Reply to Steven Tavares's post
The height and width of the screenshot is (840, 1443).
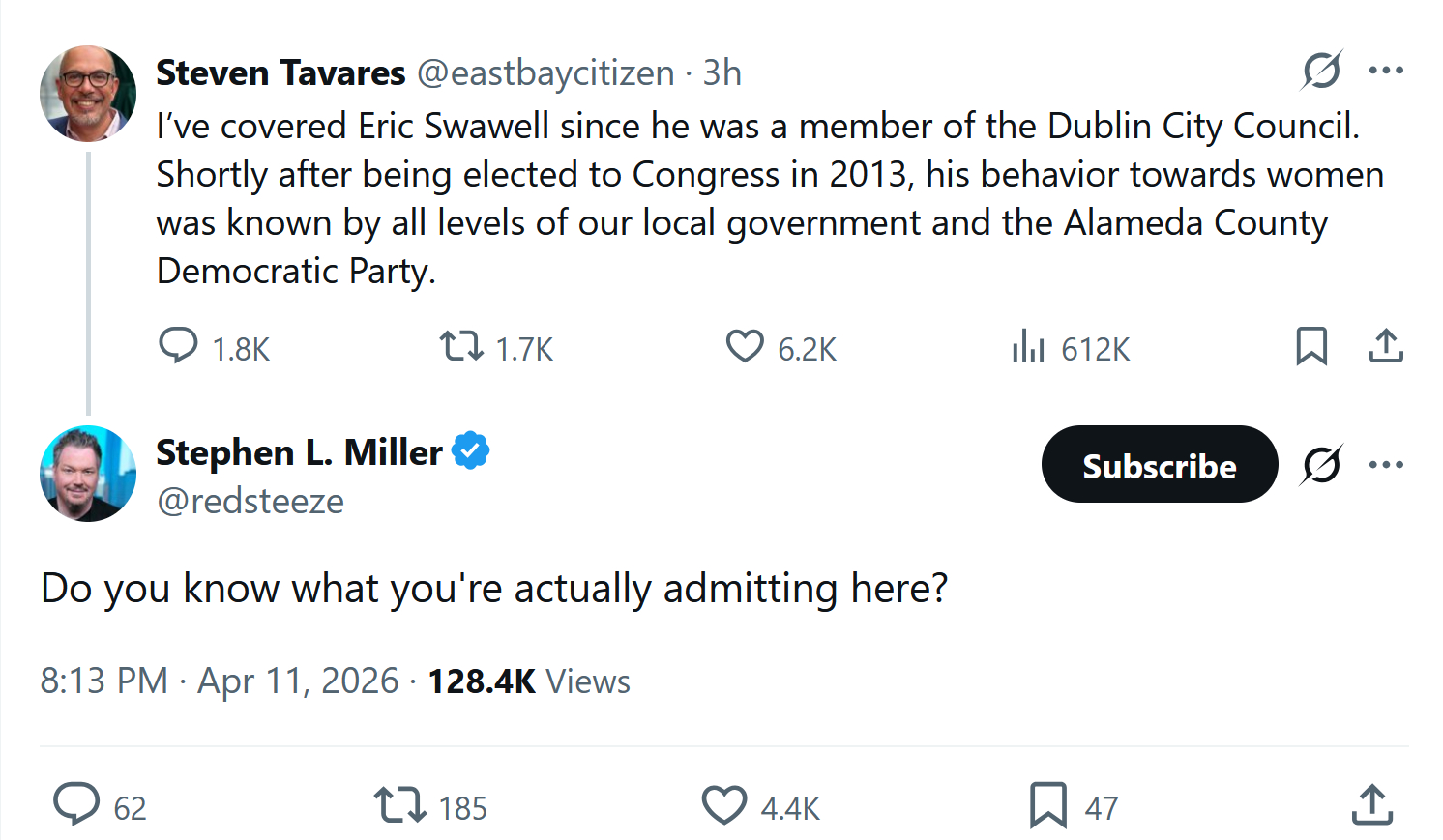tap(179, 346)
